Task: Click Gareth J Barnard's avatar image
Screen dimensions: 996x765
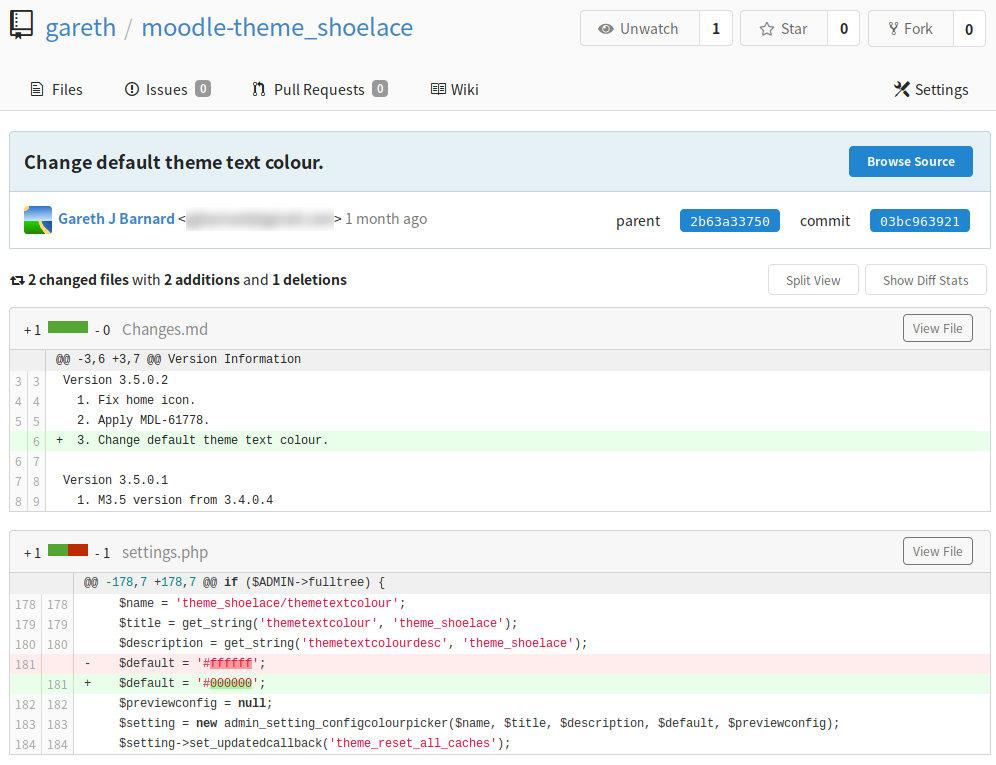Action: coord(38,219)
